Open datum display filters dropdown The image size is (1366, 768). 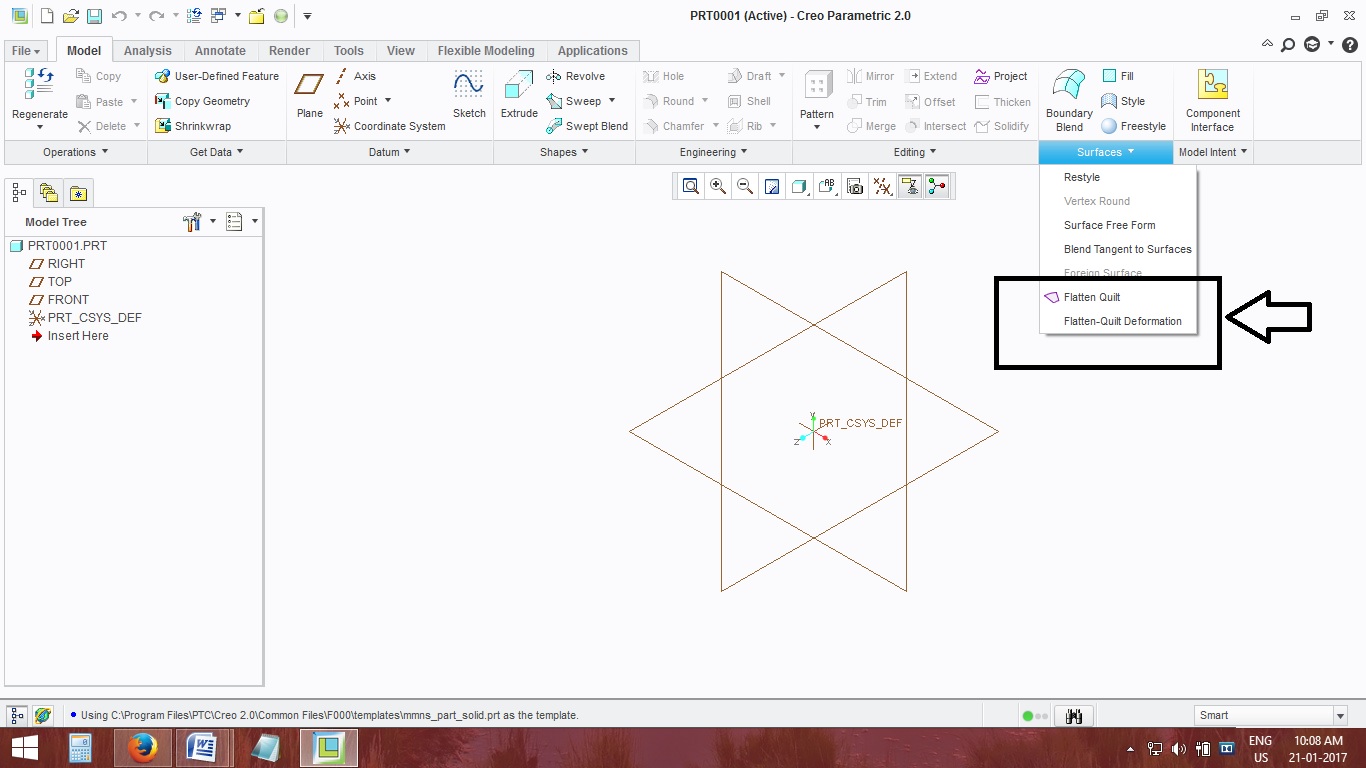(x=881, y=186)
